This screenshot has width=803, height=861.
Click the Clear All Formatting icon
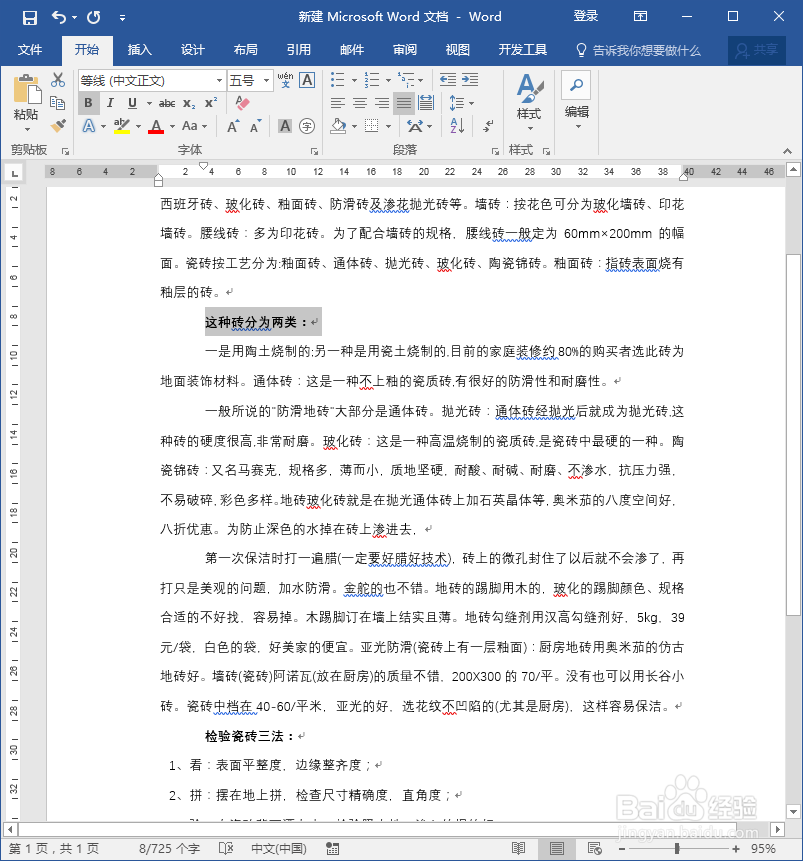pos(241,101)
